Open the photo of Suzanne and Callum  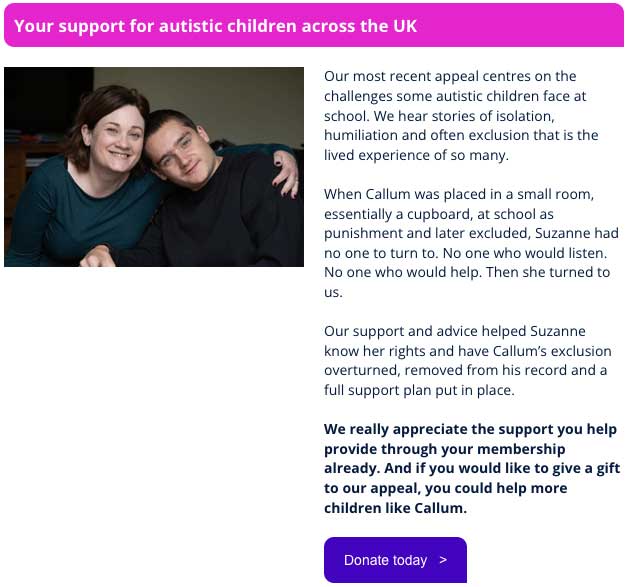[154, 167]
